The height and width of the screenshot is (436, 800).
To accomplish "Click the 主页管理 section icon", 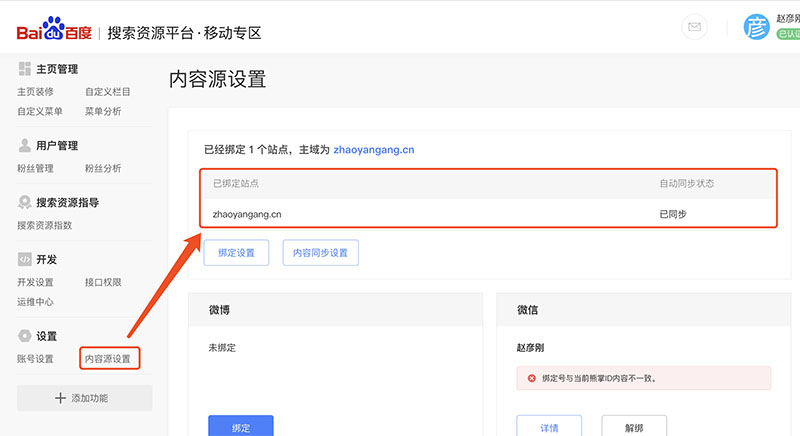I will (x=25, y=69).
